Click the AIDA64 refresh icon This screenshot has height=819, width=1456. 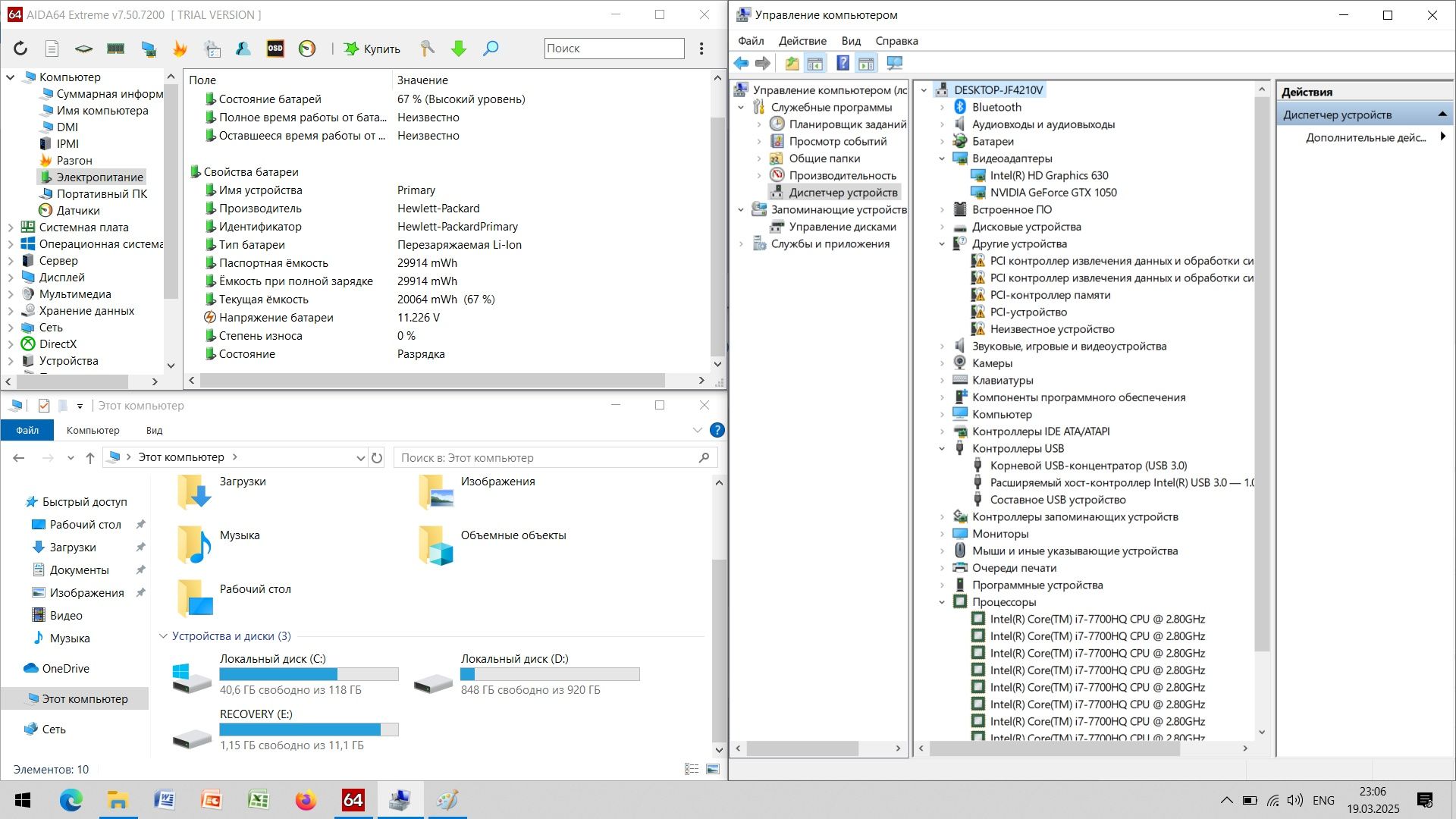(x=20, y=49)
